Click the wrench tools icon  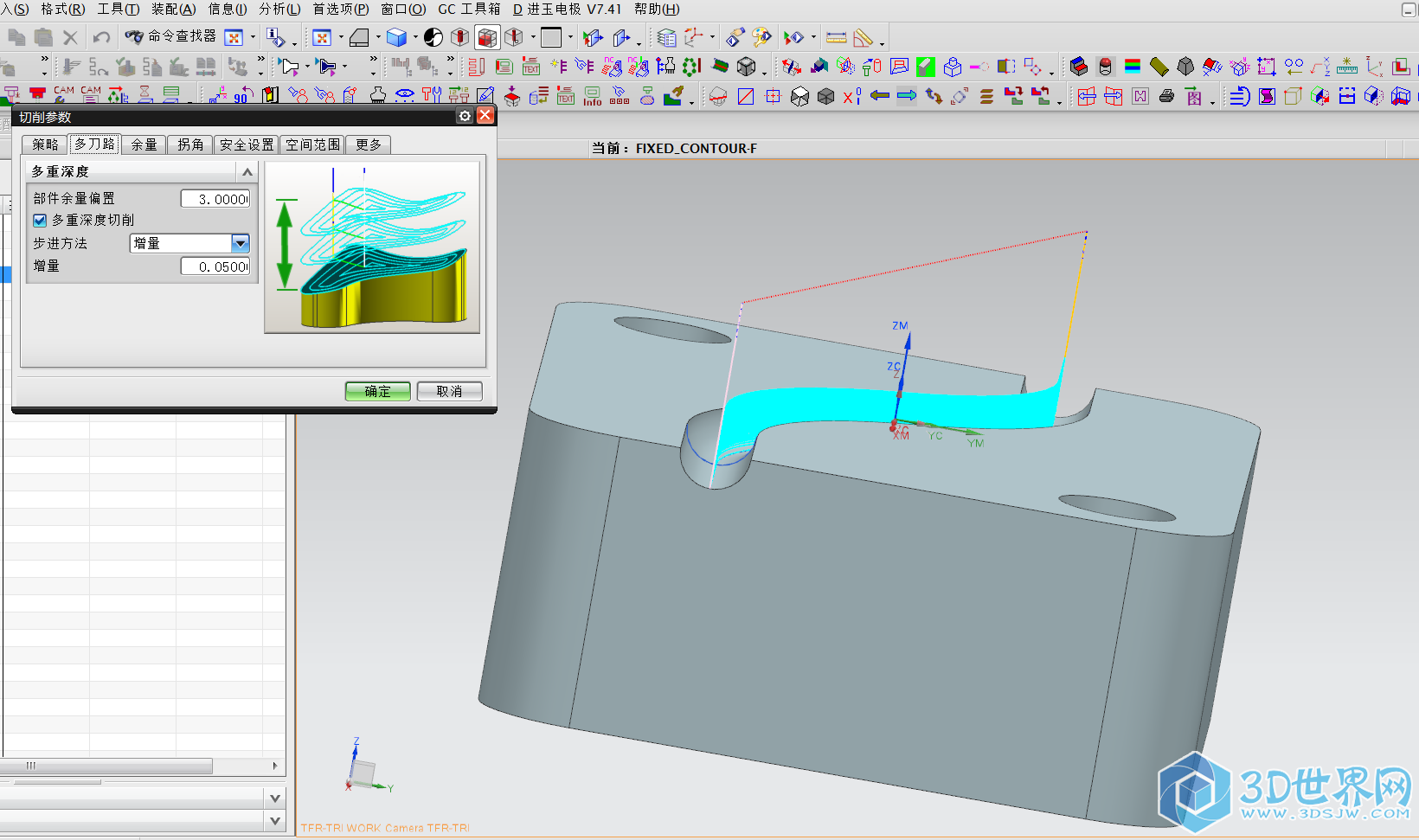coord(432,94)
